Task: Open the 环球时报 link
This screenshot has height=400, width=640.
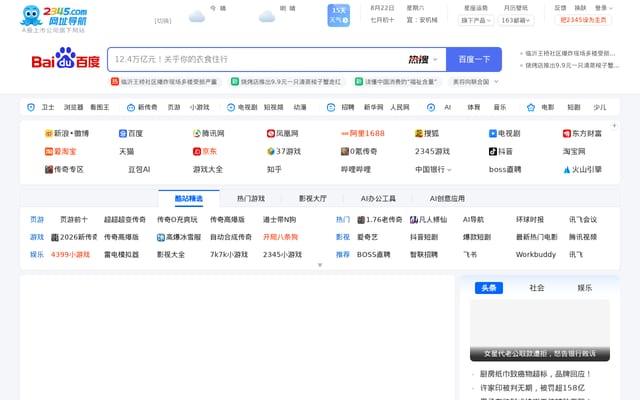Action: 530,220
